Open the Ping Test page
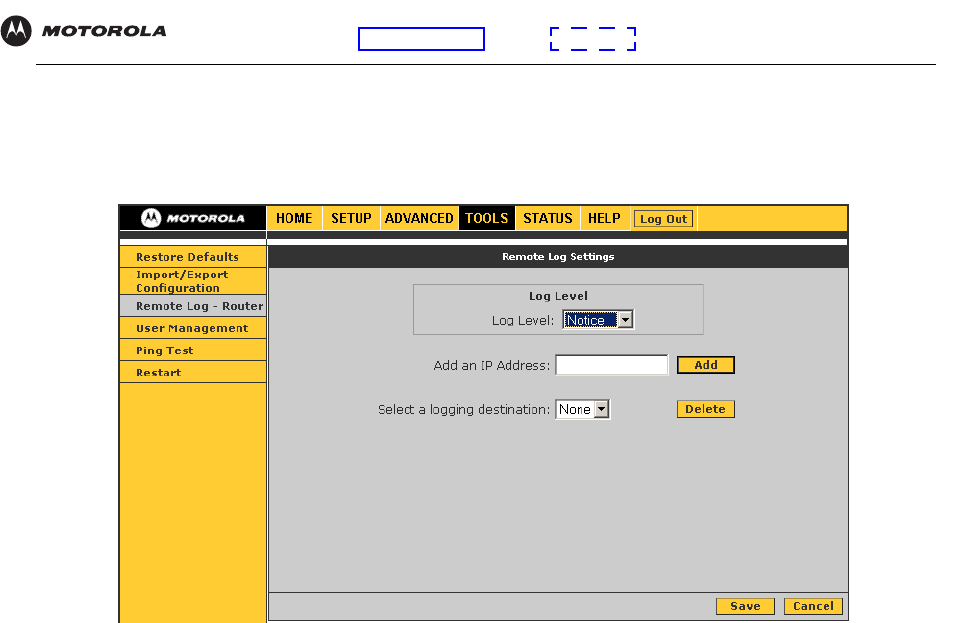 pyautogui.click(x=193, y=350)
